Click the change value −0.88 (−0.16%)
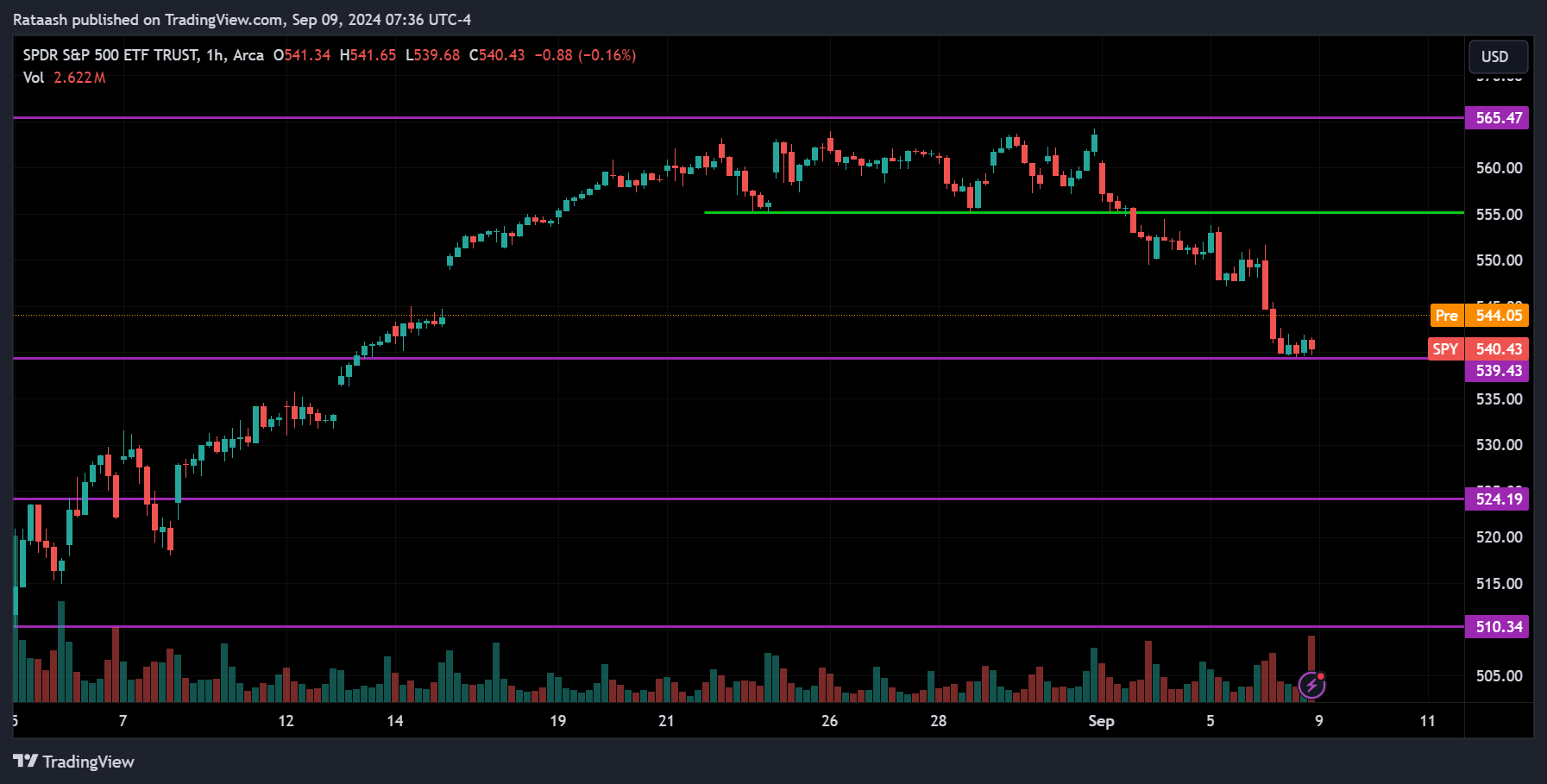The image size is (1547, 784). click(585, 55)
